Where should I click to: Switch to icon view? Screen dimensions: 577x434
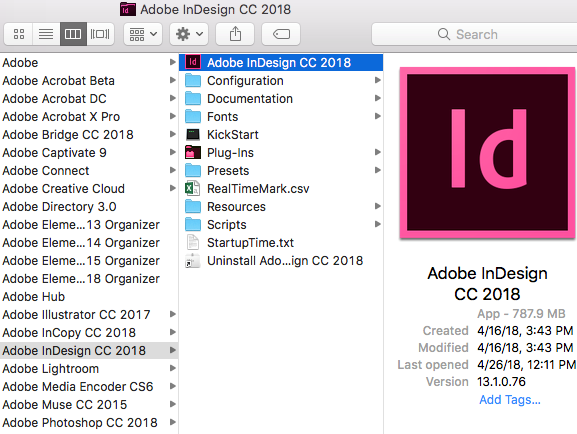[x=19, y=34]
